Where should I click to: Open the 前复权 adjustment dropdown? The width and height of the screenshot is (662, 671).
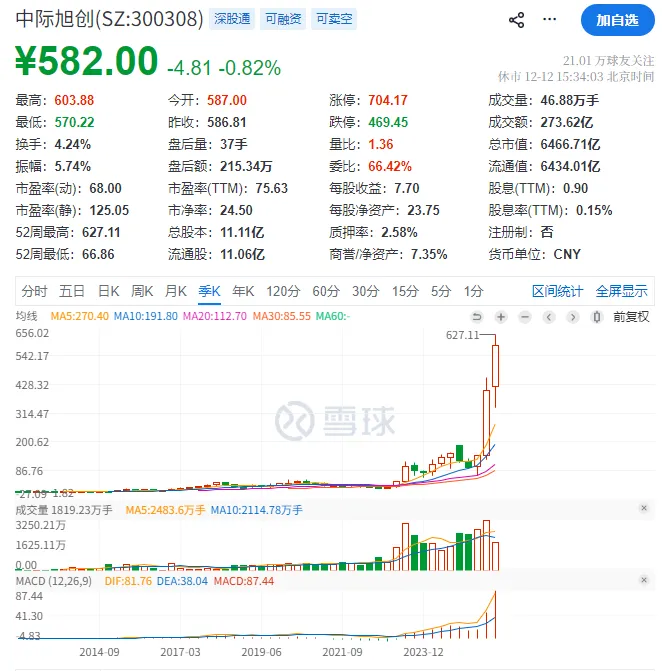tap(631, 317)
